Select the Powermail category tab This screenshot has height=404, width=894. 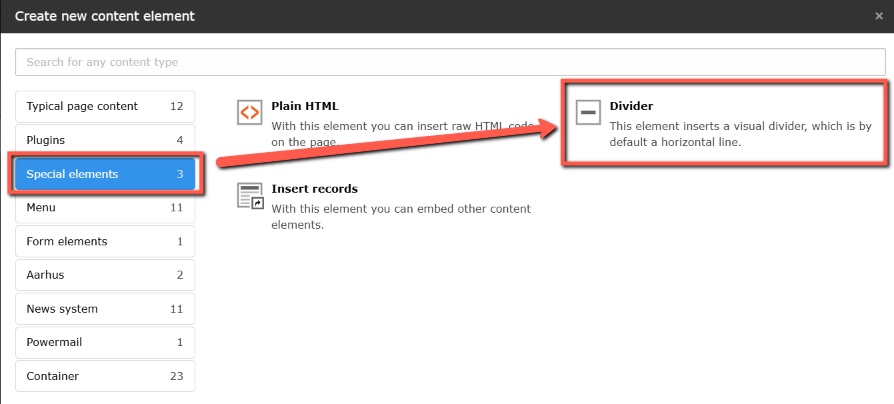[x=105, y=342]
